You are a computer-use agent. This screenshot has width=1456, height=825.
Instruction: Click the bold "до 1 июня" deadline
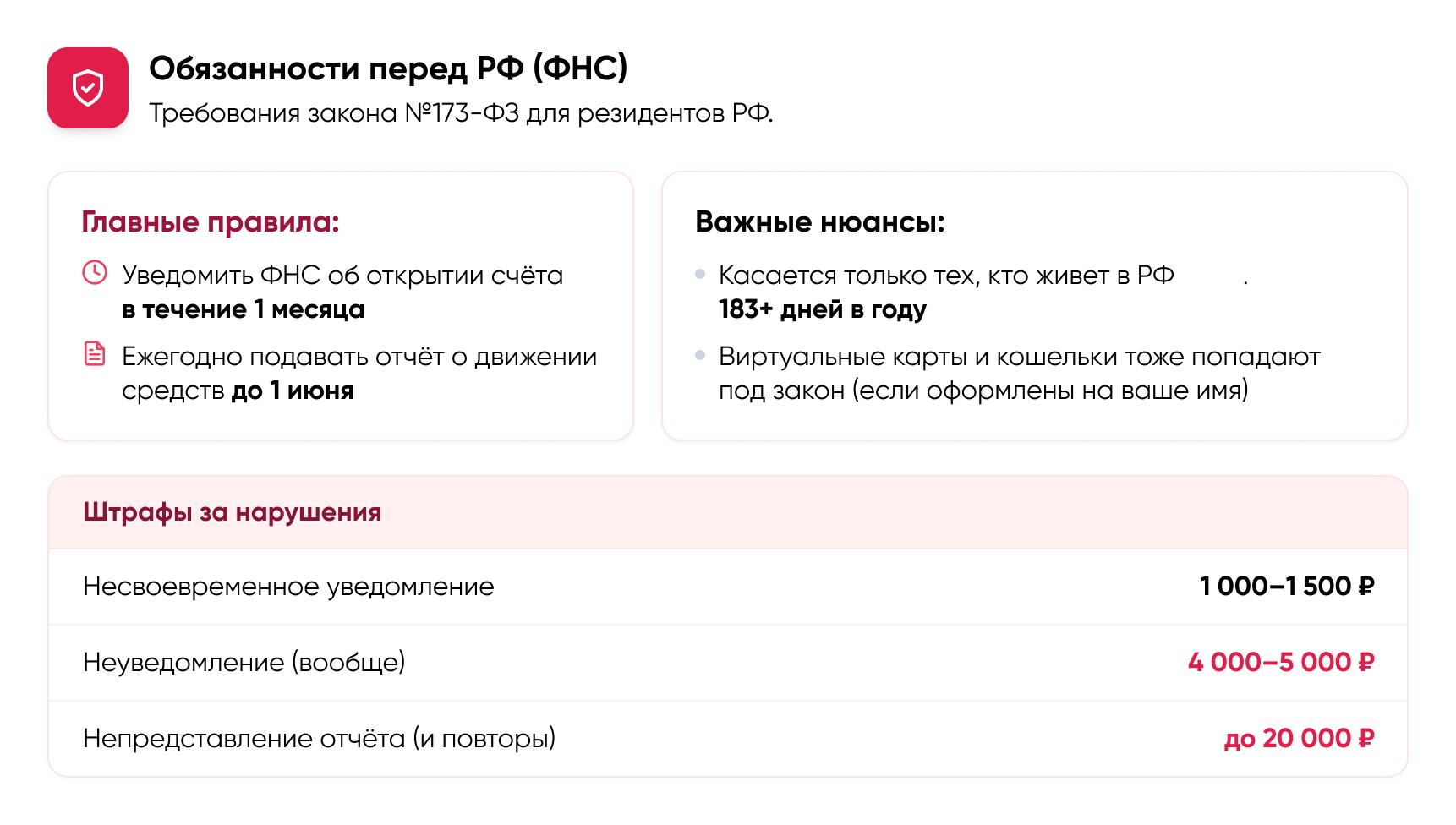click(x=293, y=391)
